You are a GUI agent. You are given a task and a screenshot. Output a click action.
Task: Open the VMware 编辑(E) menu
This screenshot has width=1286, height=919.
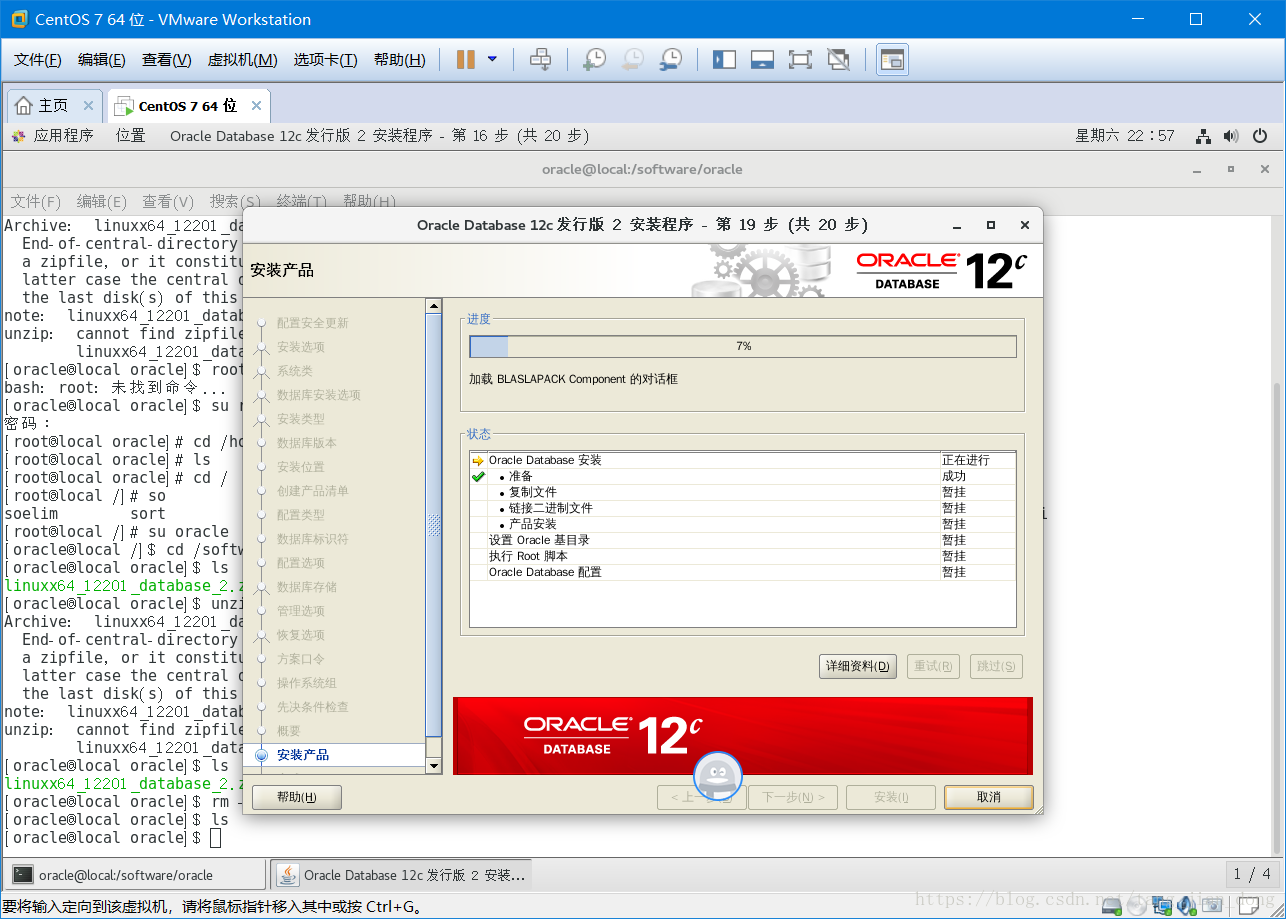click(102, 60)
